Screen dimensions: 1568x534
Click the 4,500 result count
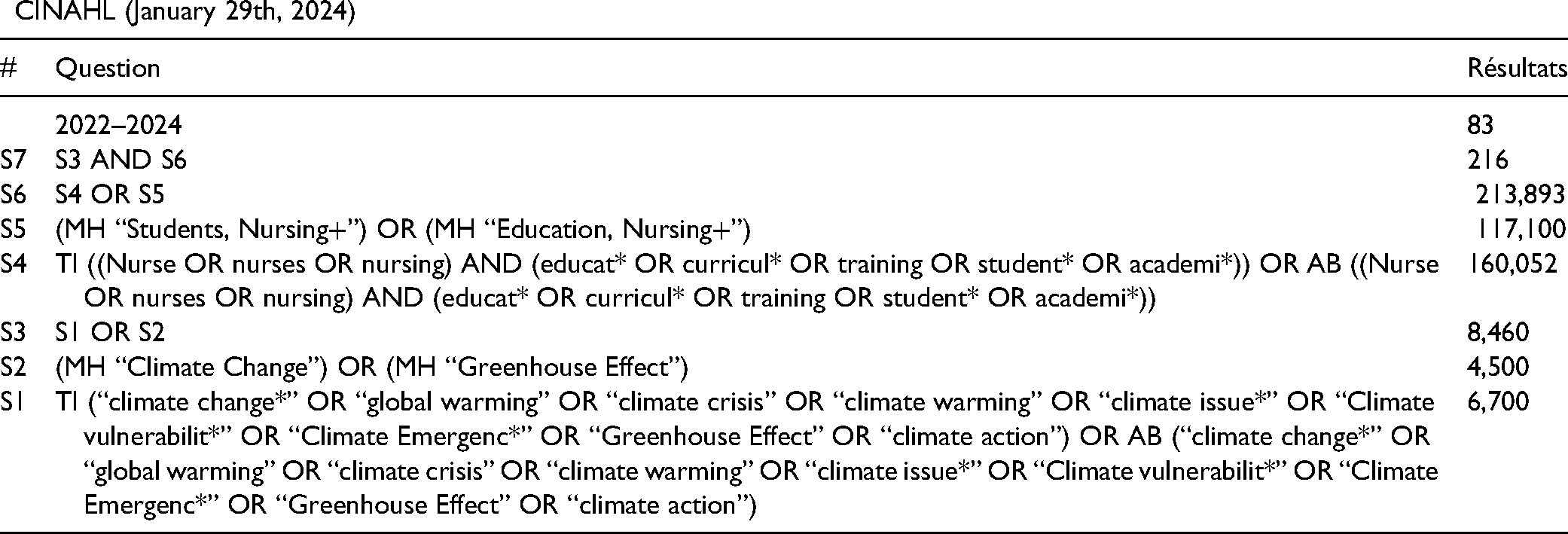point(1498,367)
